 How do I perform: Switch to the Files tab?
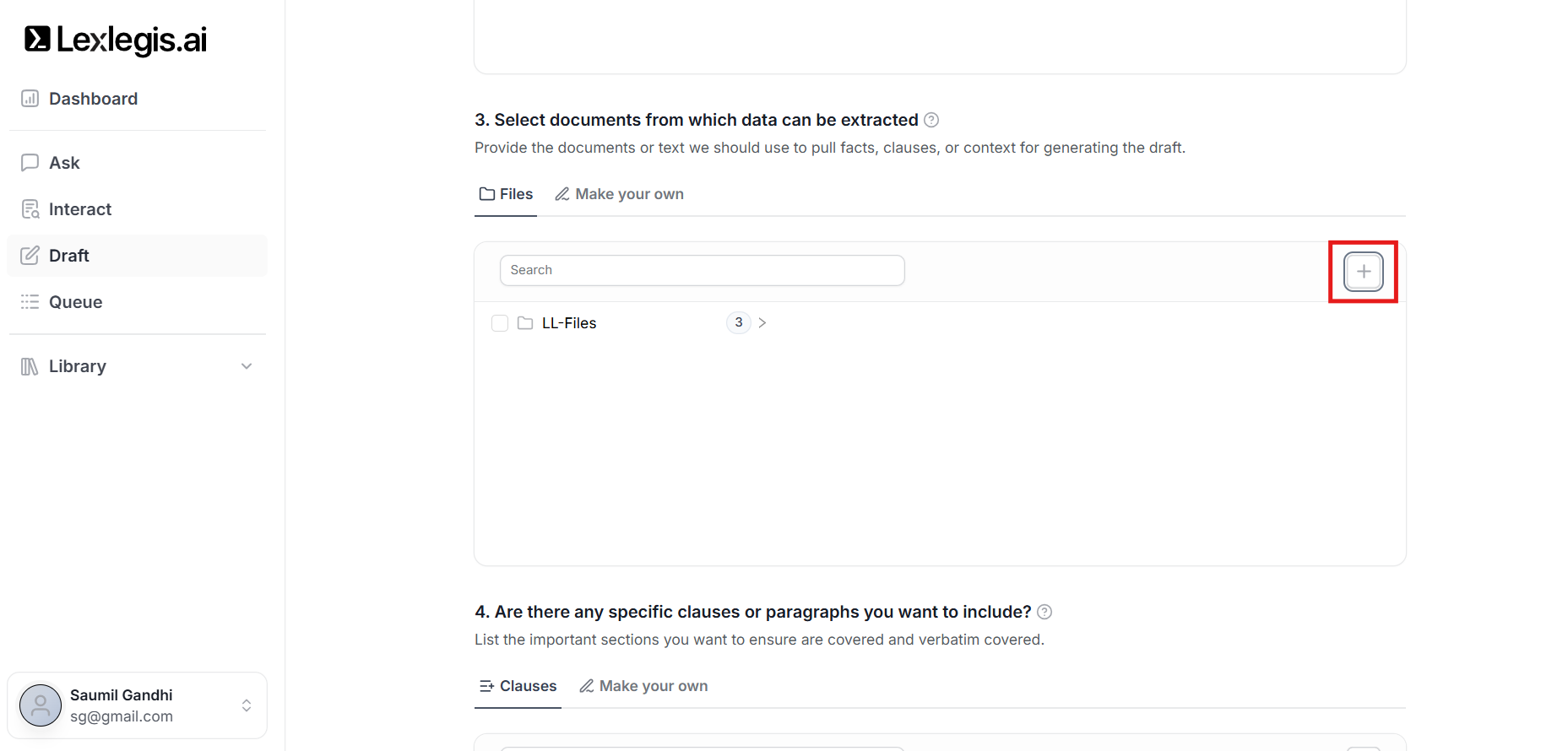coord(506,194)
